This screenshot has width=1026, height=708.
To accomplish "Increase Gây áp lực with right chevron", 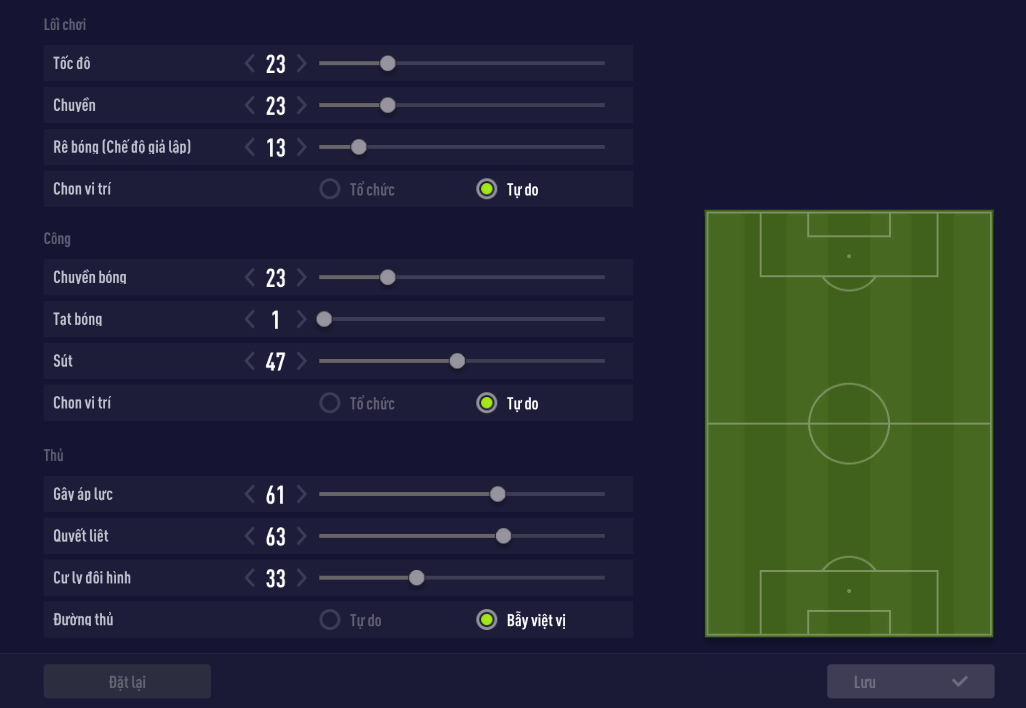I will pyautogui.click(x=302, y=495).
